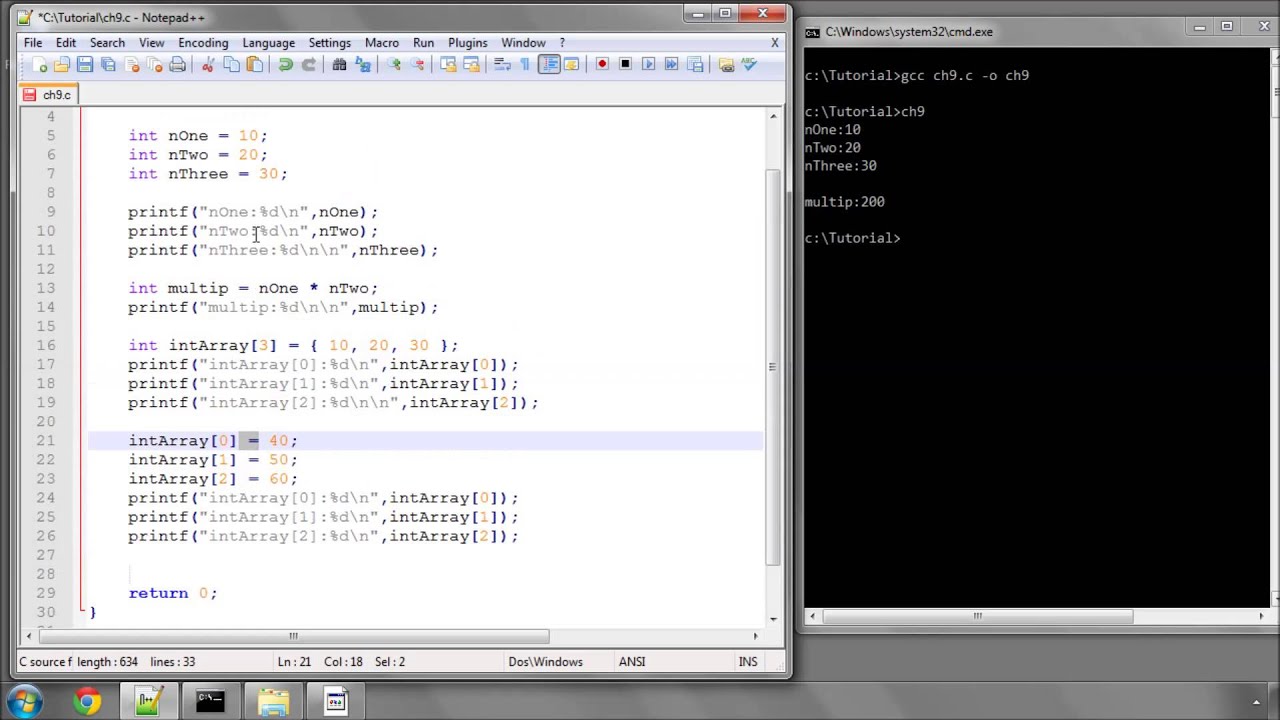This screenshot has height=720, width=1280.
Task: Open the Plugins menu
Action: click(467, 43)
